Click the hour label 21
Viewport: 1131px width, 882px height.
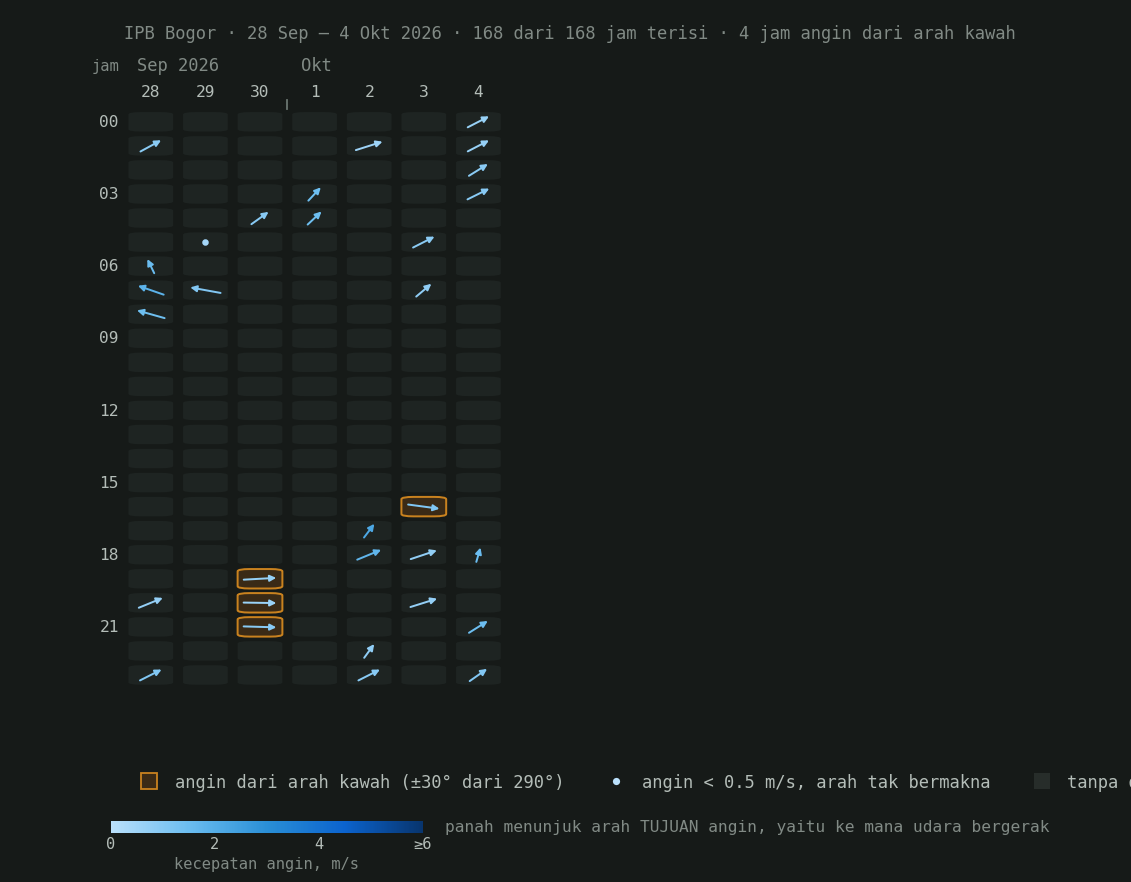(x=109, y=627)
